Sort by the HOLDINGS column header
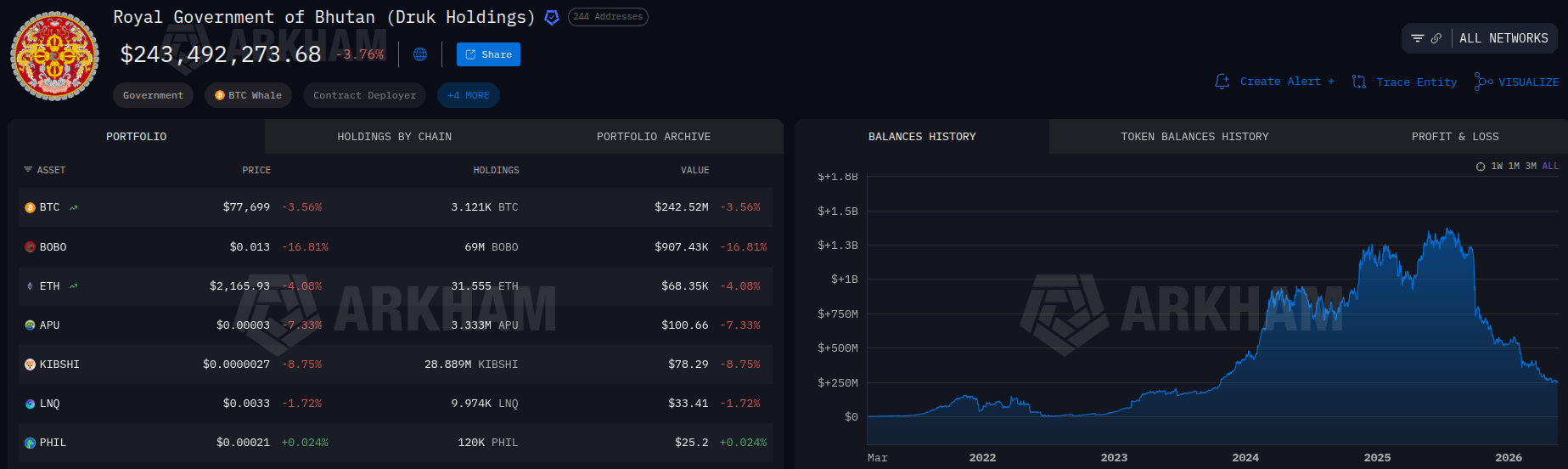Image resolution: width=1568 pixels, height=469 pixels. [496, 170]
